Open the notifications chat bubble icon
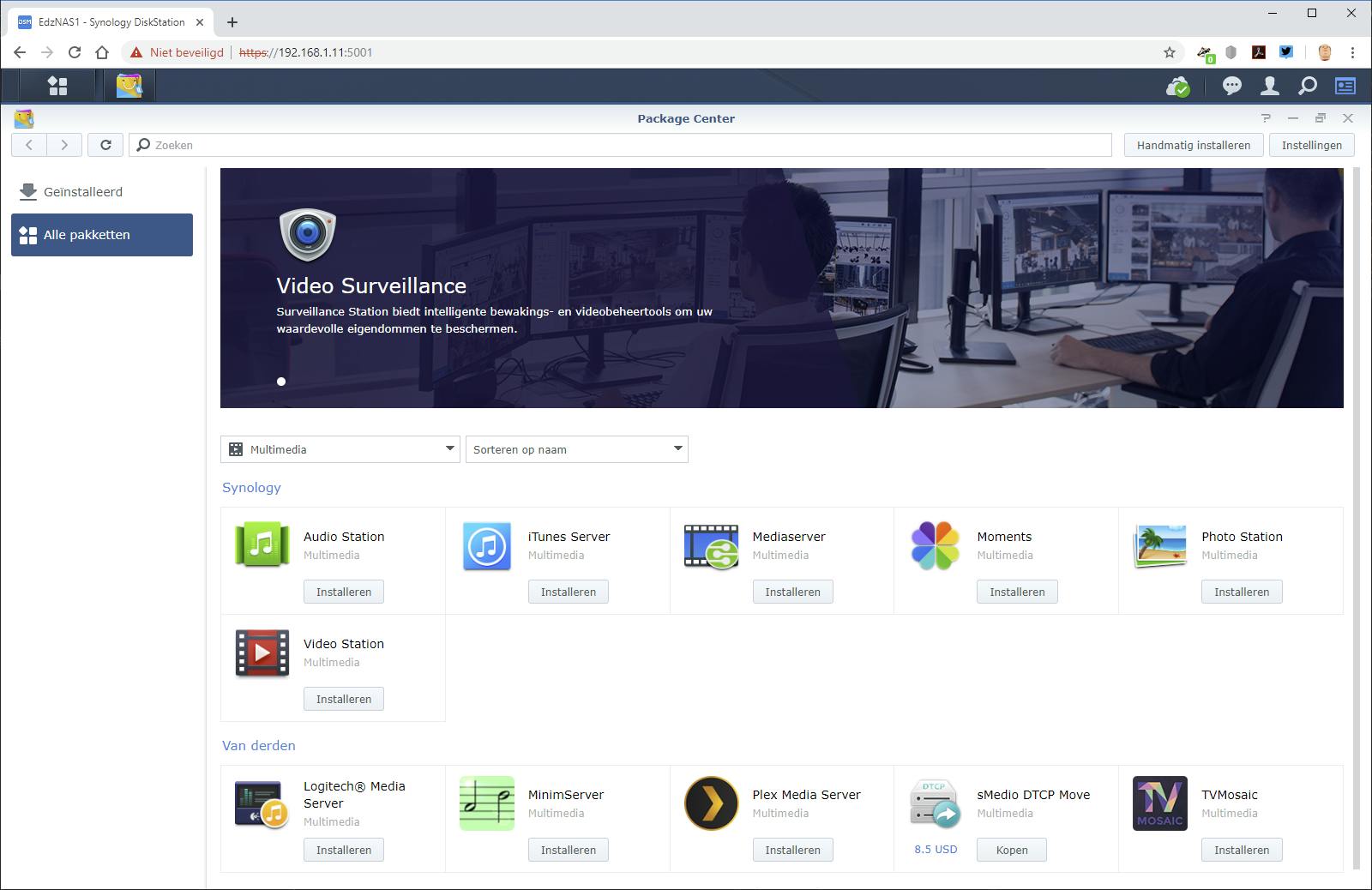The width and height of the screenshot is (1372, 890). point(1232,86)
